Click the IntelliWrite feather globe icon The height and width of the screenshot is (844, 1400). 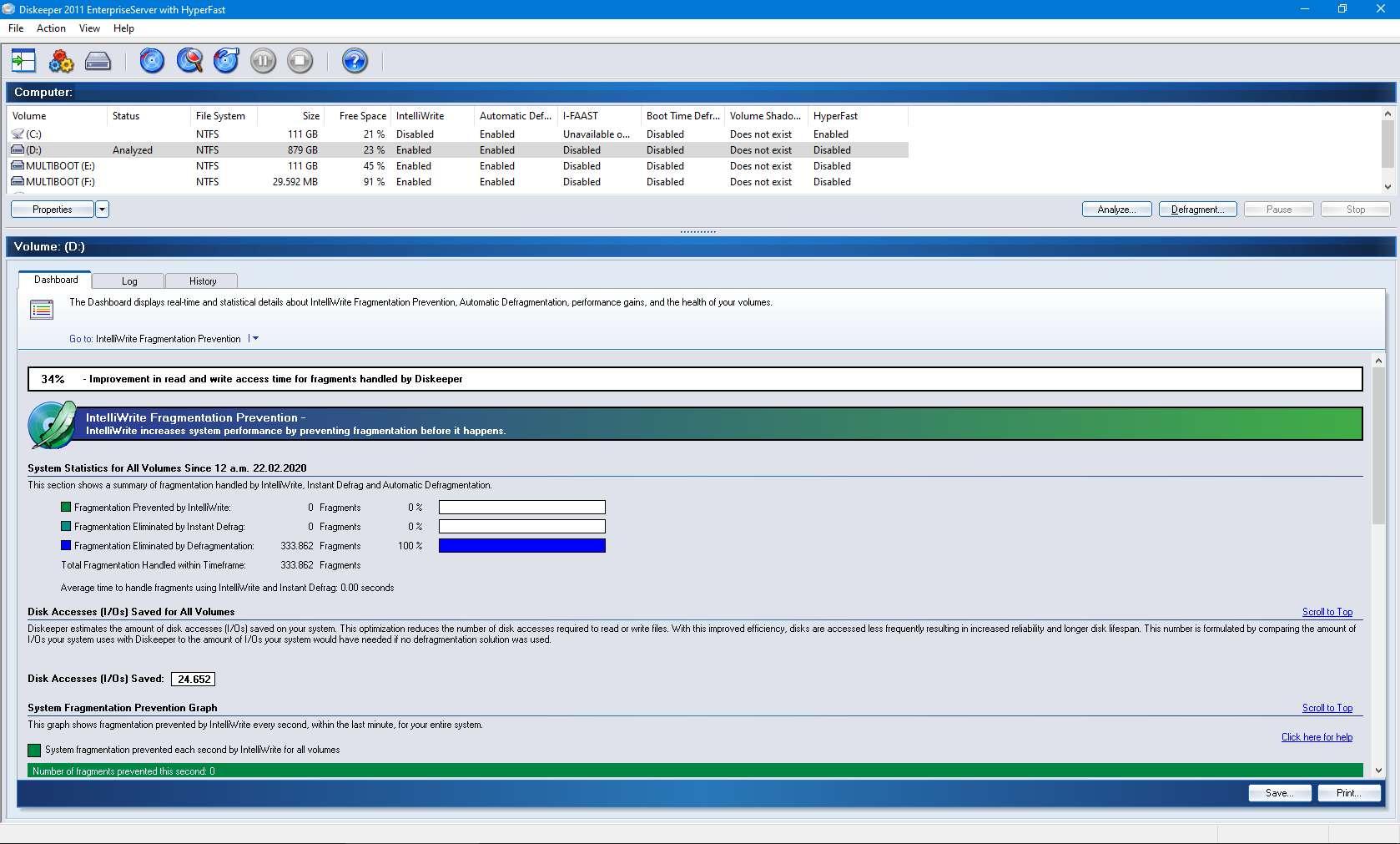point(52,424)
